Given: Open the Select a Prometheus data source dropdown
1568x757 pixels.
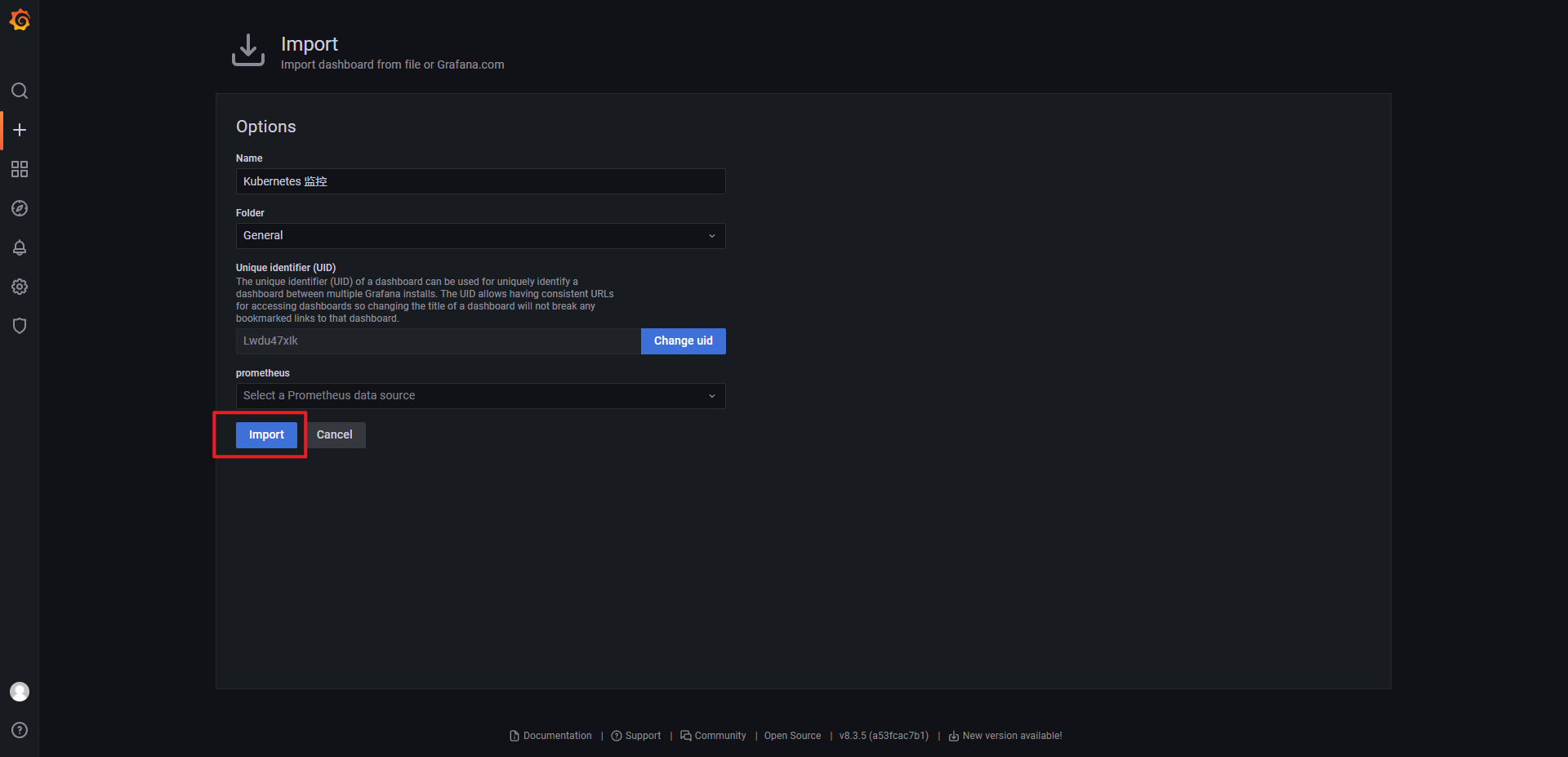Looking at the screenshot, I should click(x=480, y=396).
